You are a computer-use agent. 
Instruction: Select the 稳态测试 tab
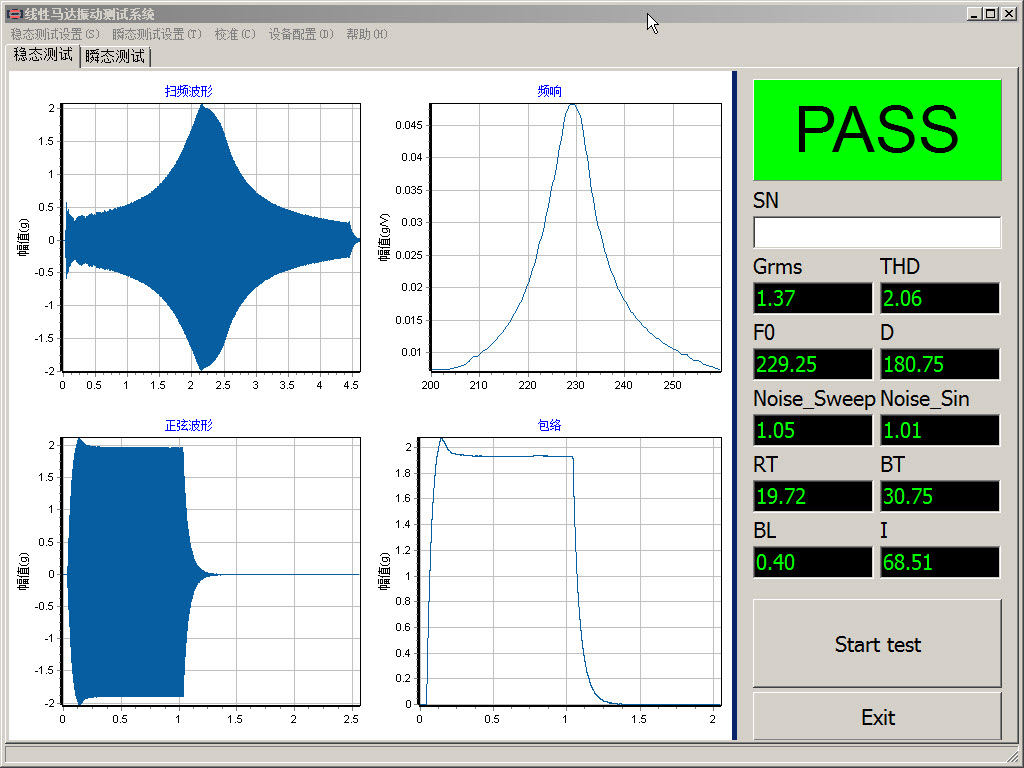click(x=43, y=55)
